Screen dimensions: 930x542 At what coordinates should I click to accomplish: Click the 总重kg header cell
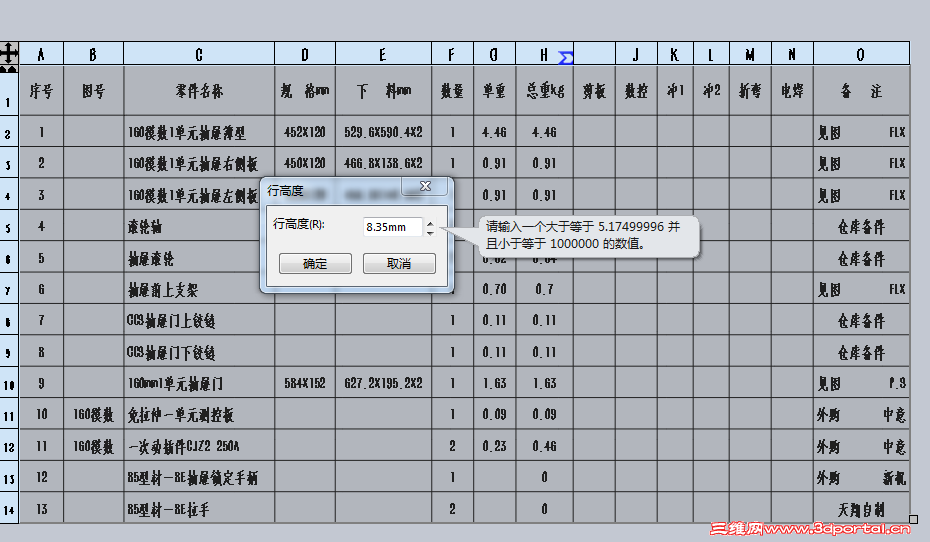coord(544,91)
